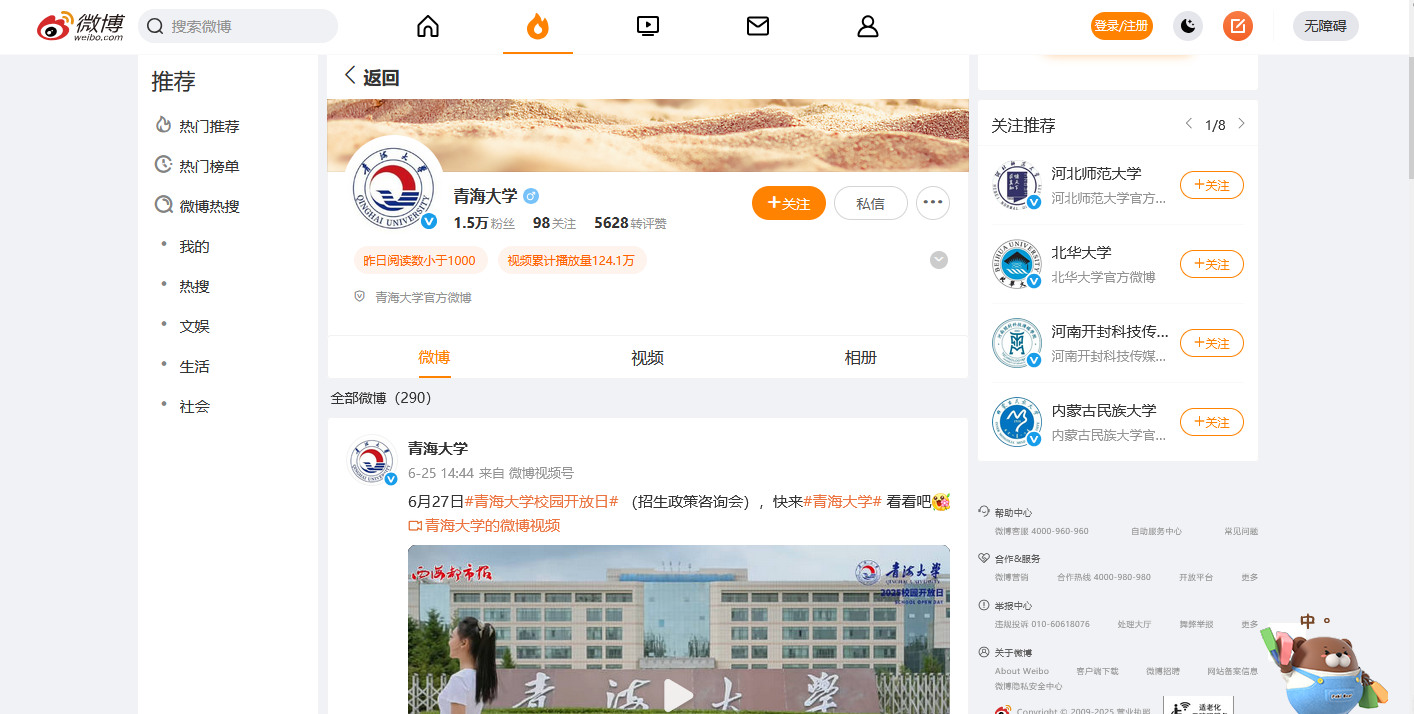1414x714 pixels.
Task: Expand the badge details chevron under profile stats
Action: [x=938, y=260]
